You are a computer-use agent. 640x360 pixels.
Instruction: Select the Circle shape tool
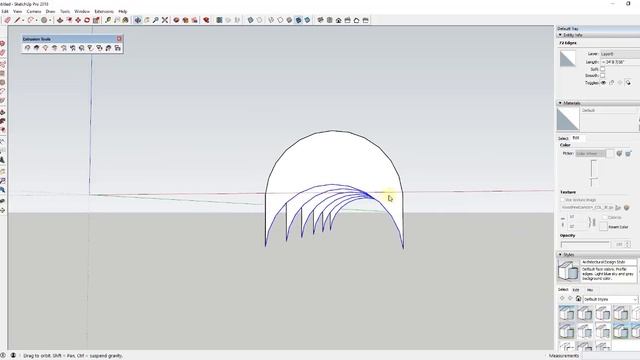click(x=44, y=20)
